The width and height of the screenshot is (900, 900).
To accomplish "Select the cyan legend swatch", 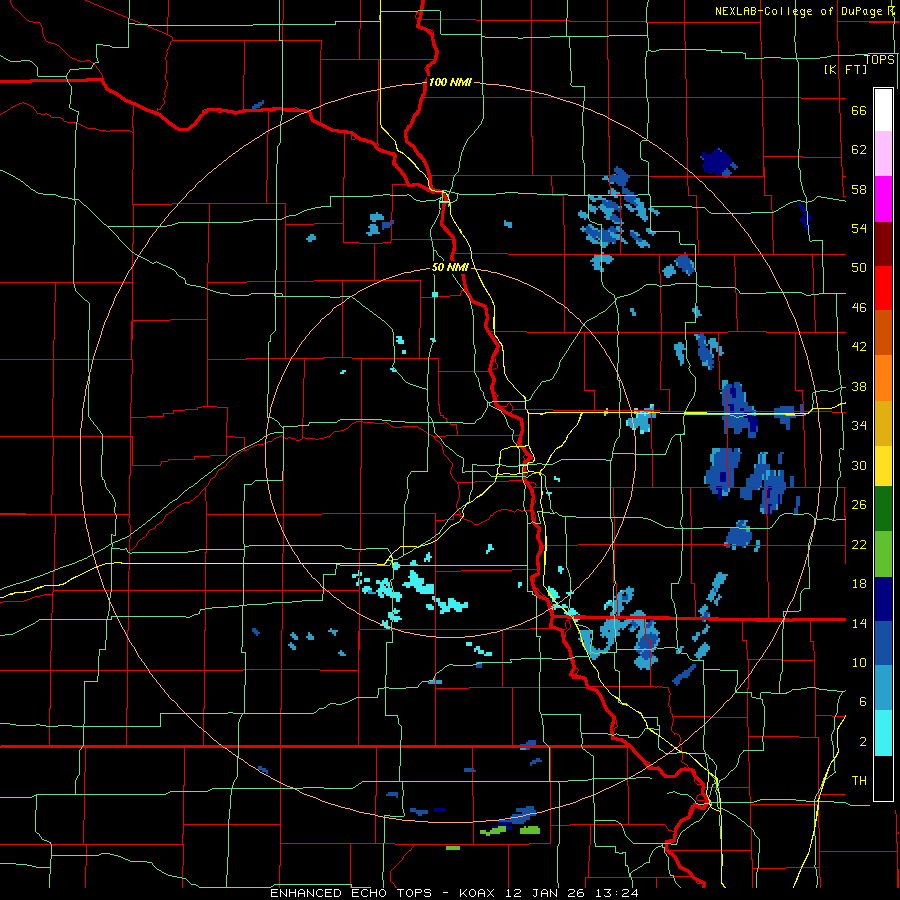I will click(883, 734).
